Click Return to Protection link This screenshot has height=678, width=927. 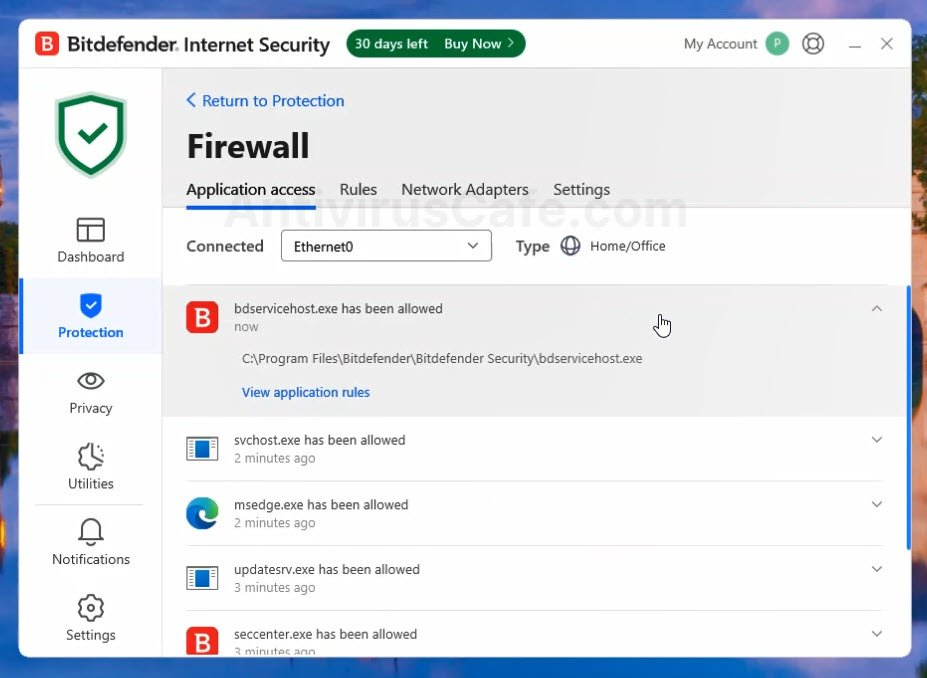pyautogui.click(x=265, y=100)
